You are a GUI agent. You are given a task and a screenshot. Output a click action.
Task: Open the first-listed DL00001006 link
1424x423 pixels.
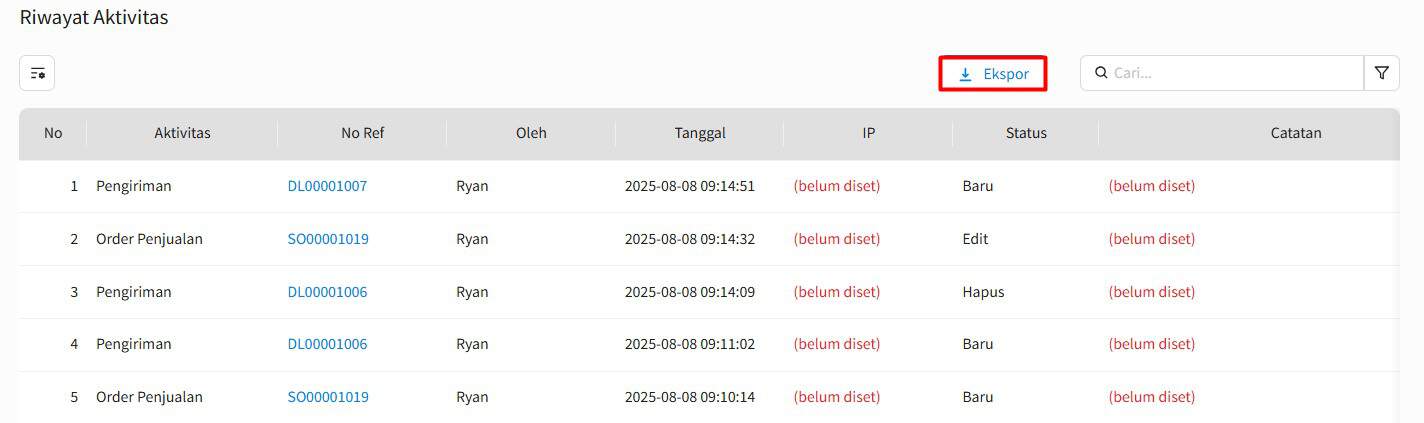pos(327,292)
